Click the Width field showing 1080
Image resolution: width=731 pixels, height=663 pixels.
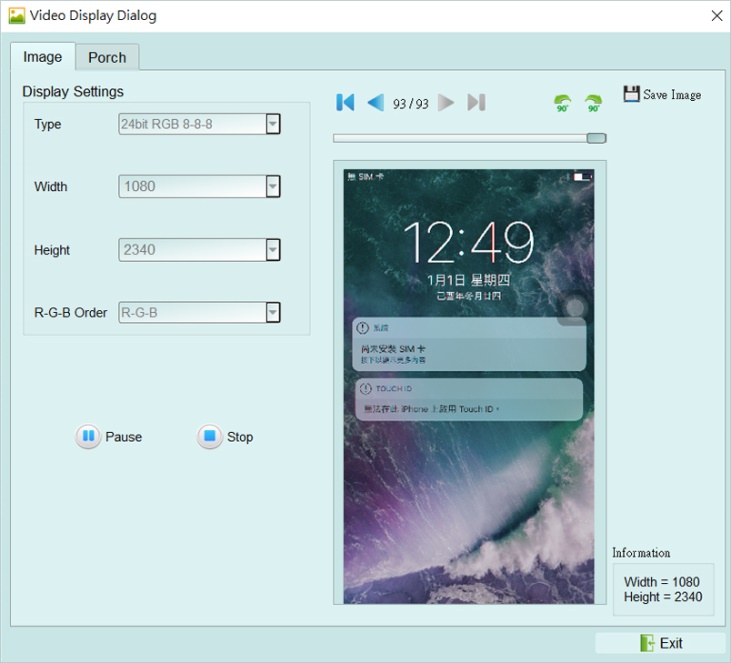coord(199,186)
